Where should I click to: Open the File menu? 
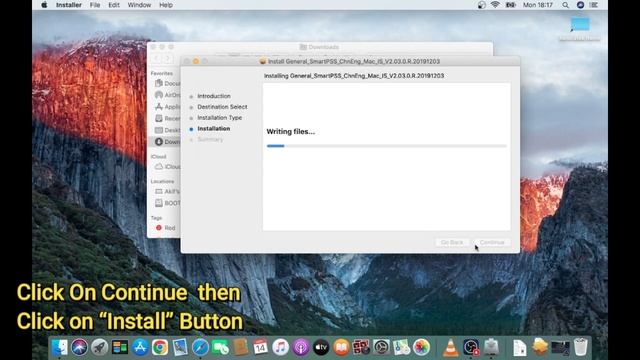tap(95, 5)
